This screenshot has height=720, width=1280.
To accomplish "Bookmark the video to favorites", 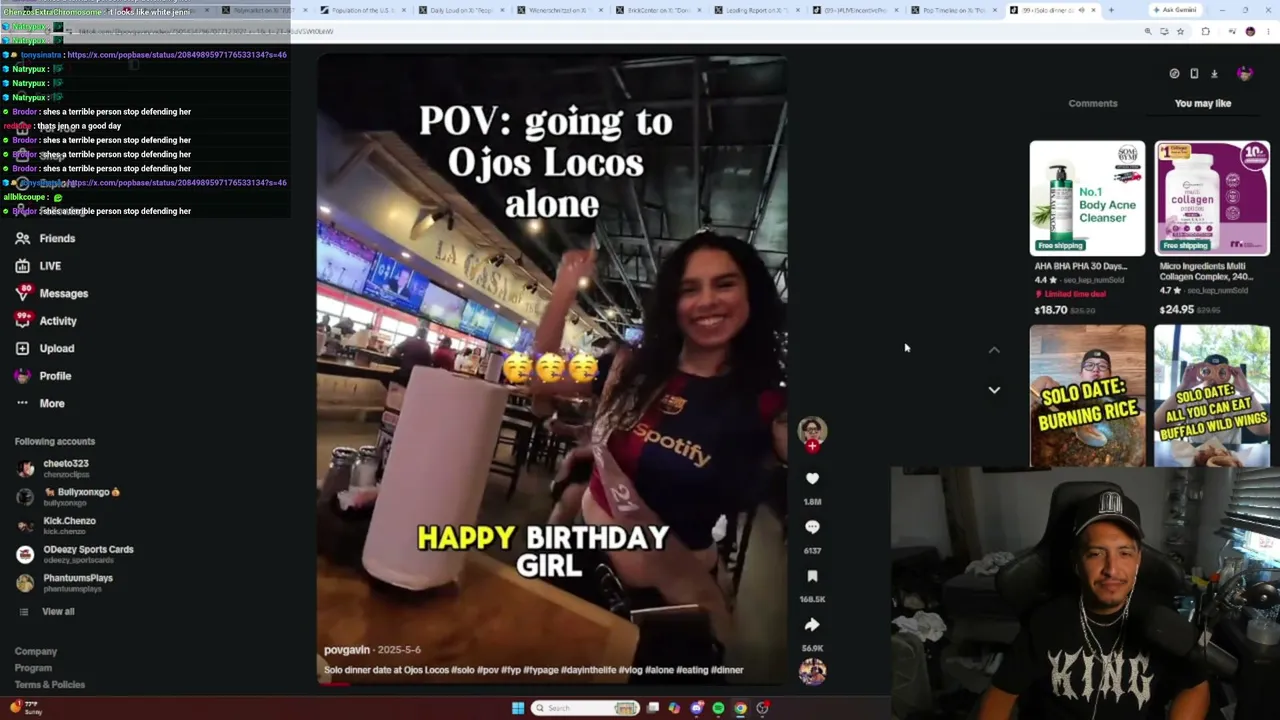I will [812, 576].
